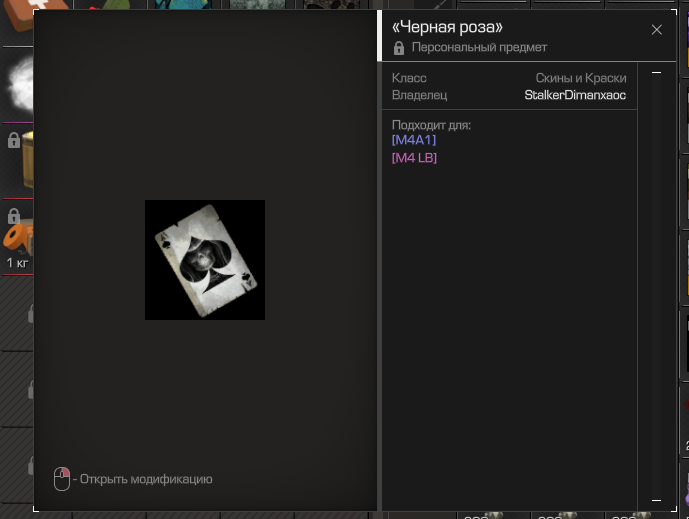Click the Скины и Краски class value
689x519 pixels.
(x=581, y=78)
